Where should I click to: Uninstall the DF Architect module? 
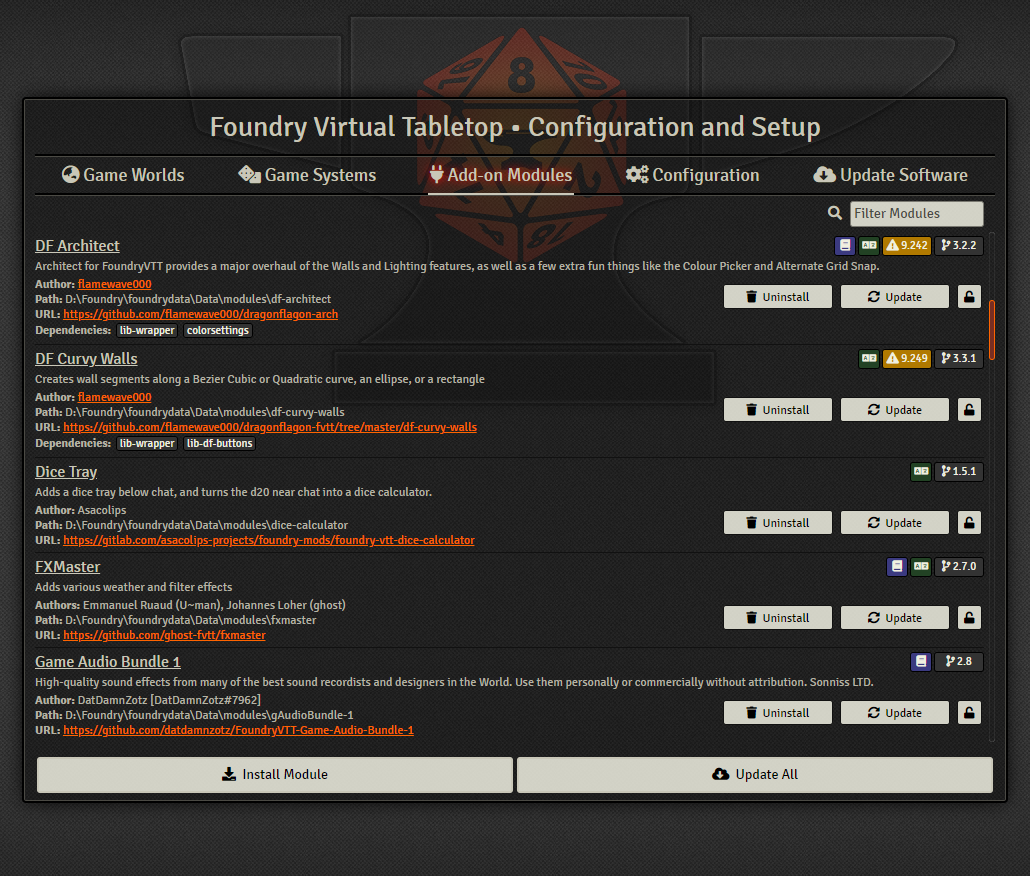pyautogui.click(x=778, y=297)
